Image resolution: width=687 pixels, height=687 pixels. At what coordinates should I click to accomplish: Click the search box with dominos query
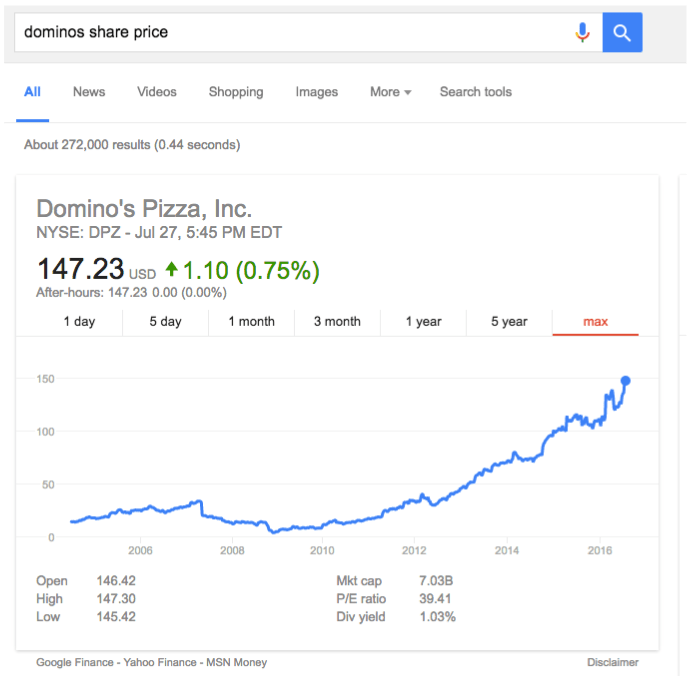294,32
